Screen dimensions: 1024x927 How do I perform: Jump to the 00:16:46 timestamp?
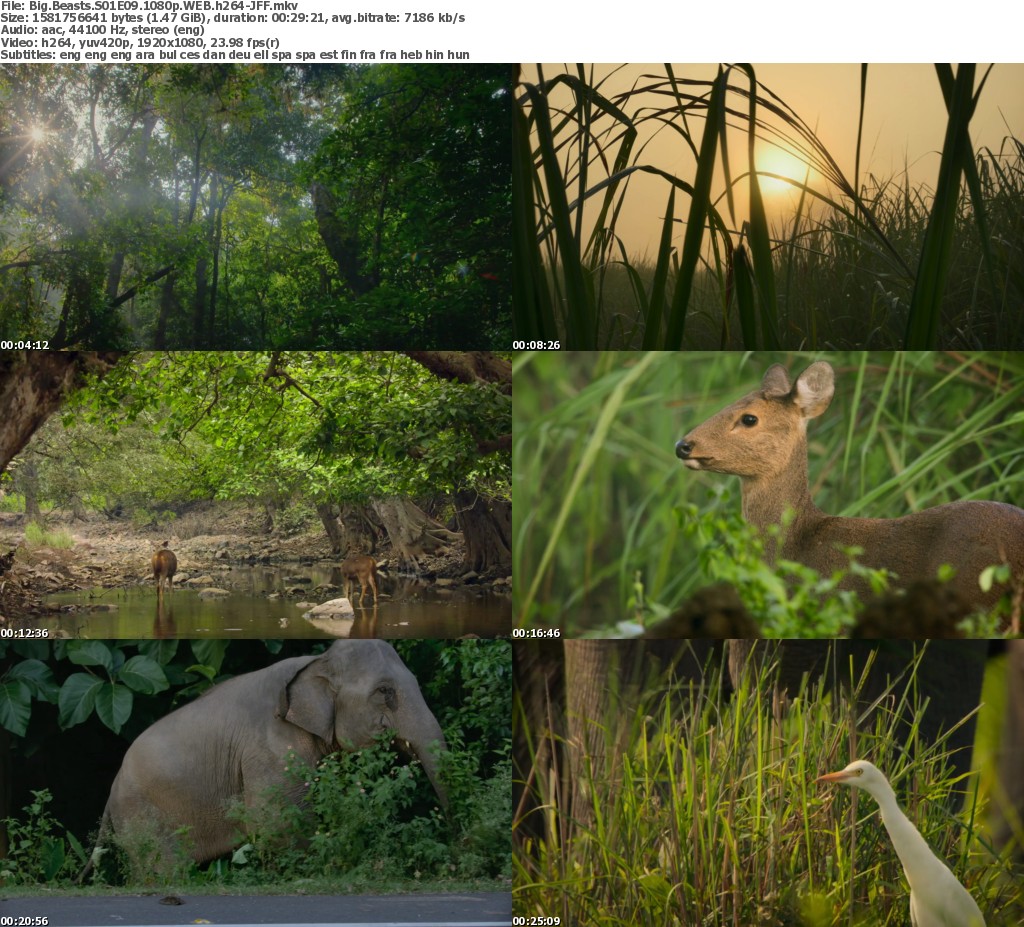point(537,633)
